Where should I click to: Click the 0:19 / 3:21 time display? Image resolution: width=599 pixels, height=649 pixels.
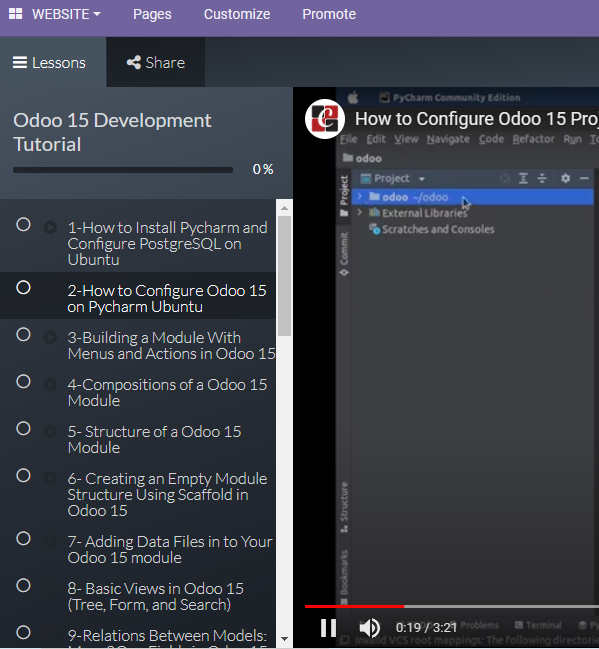point(426,627)
